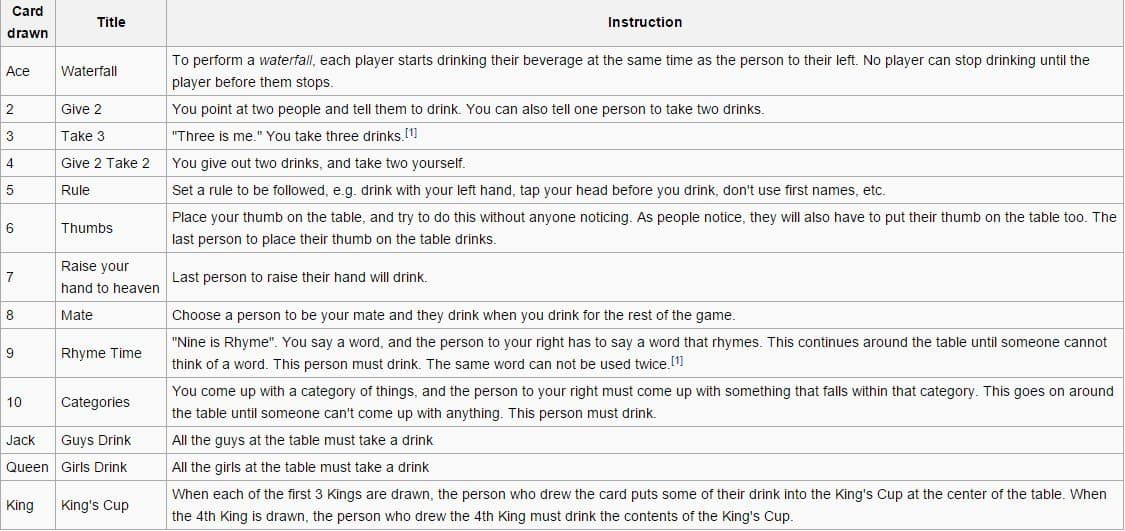Select "Raise your hand to heaven" title cell

(x=110, y=277)
